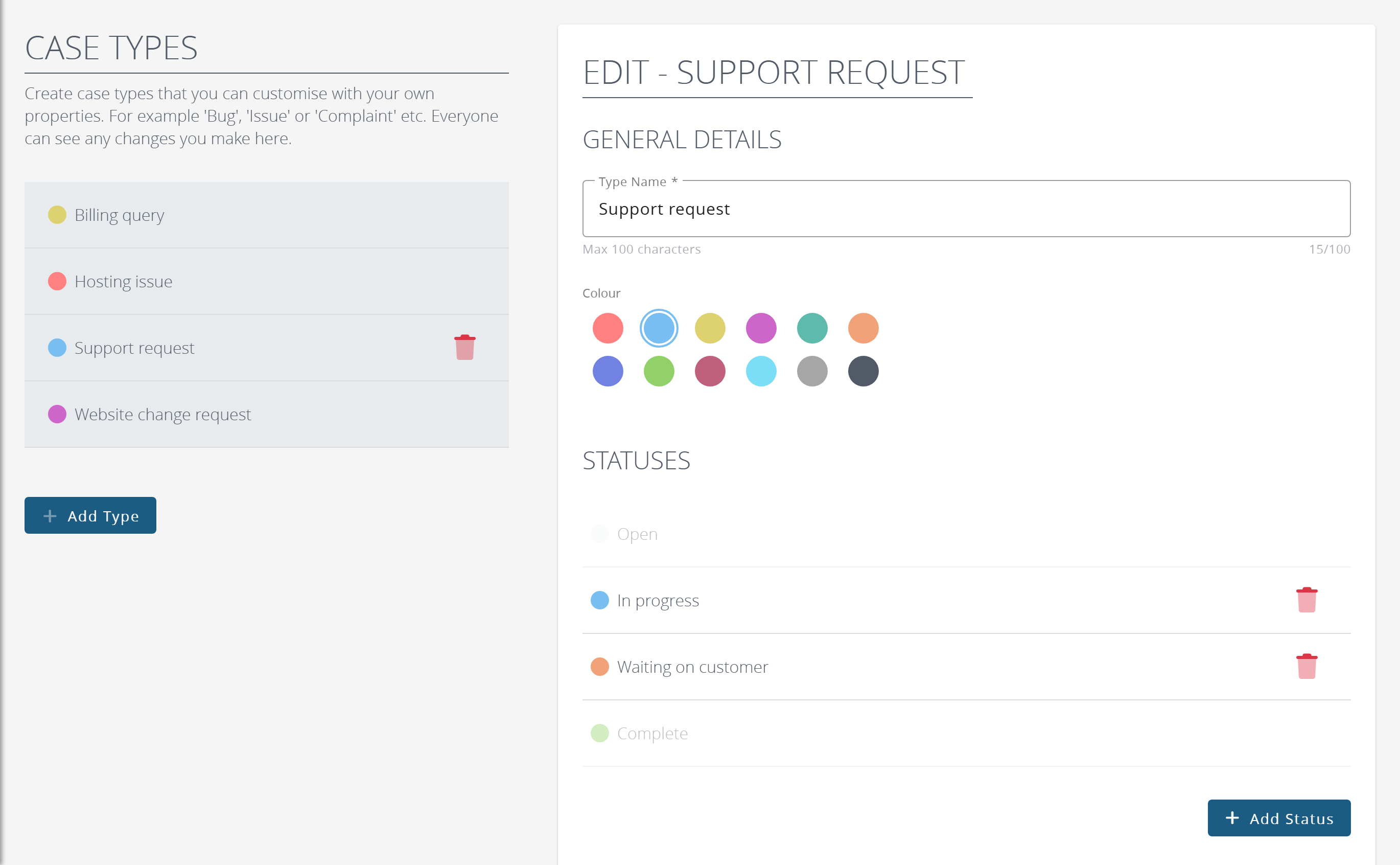Delete the Support request case type
Screen dimensions: 1400x865
click(465, 347)
